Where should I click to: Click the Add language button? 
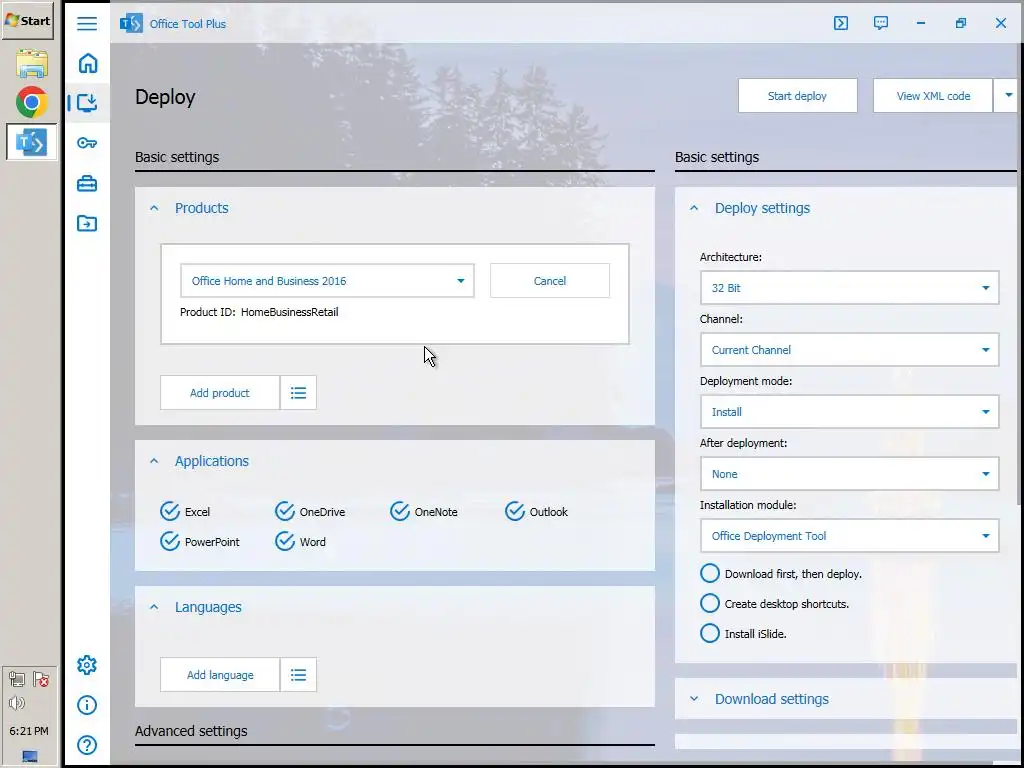[219, 675]
